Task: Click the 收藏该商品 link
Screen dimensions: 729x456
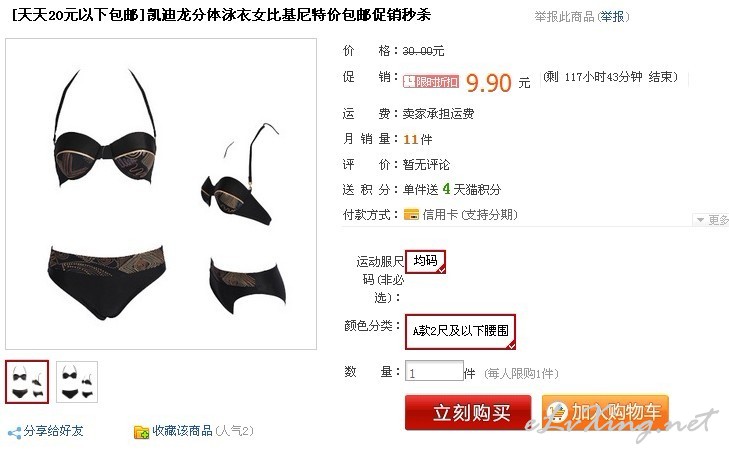Action: [x=182, y=431]
